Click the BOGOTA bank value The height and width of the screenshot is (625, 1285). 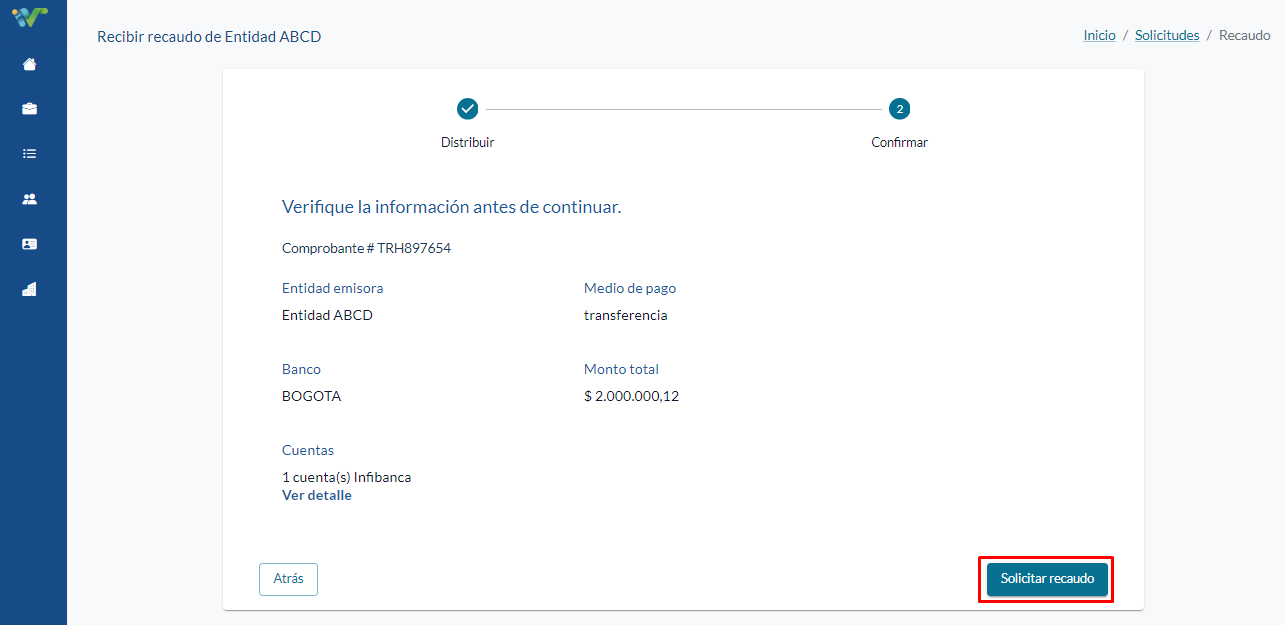point(311,396)
